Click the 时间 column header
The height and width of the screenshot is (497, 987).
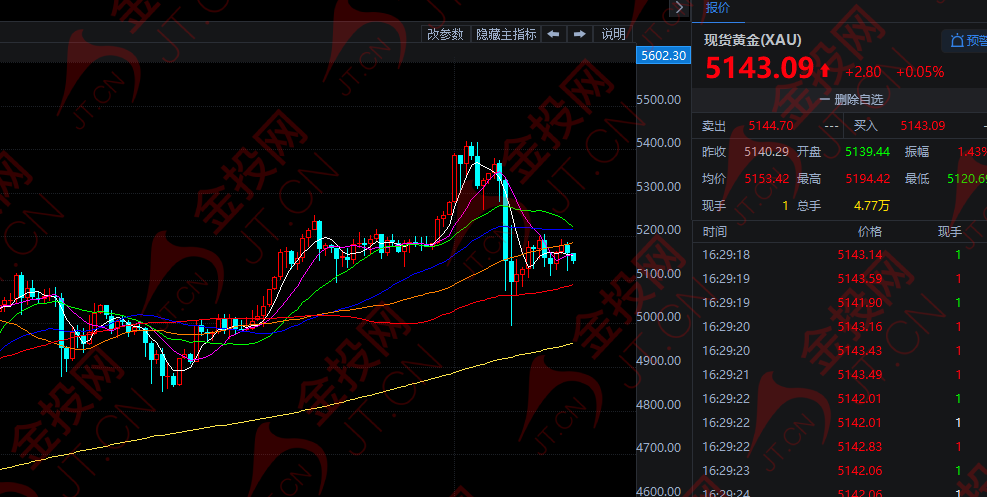(x=714, y=232)
